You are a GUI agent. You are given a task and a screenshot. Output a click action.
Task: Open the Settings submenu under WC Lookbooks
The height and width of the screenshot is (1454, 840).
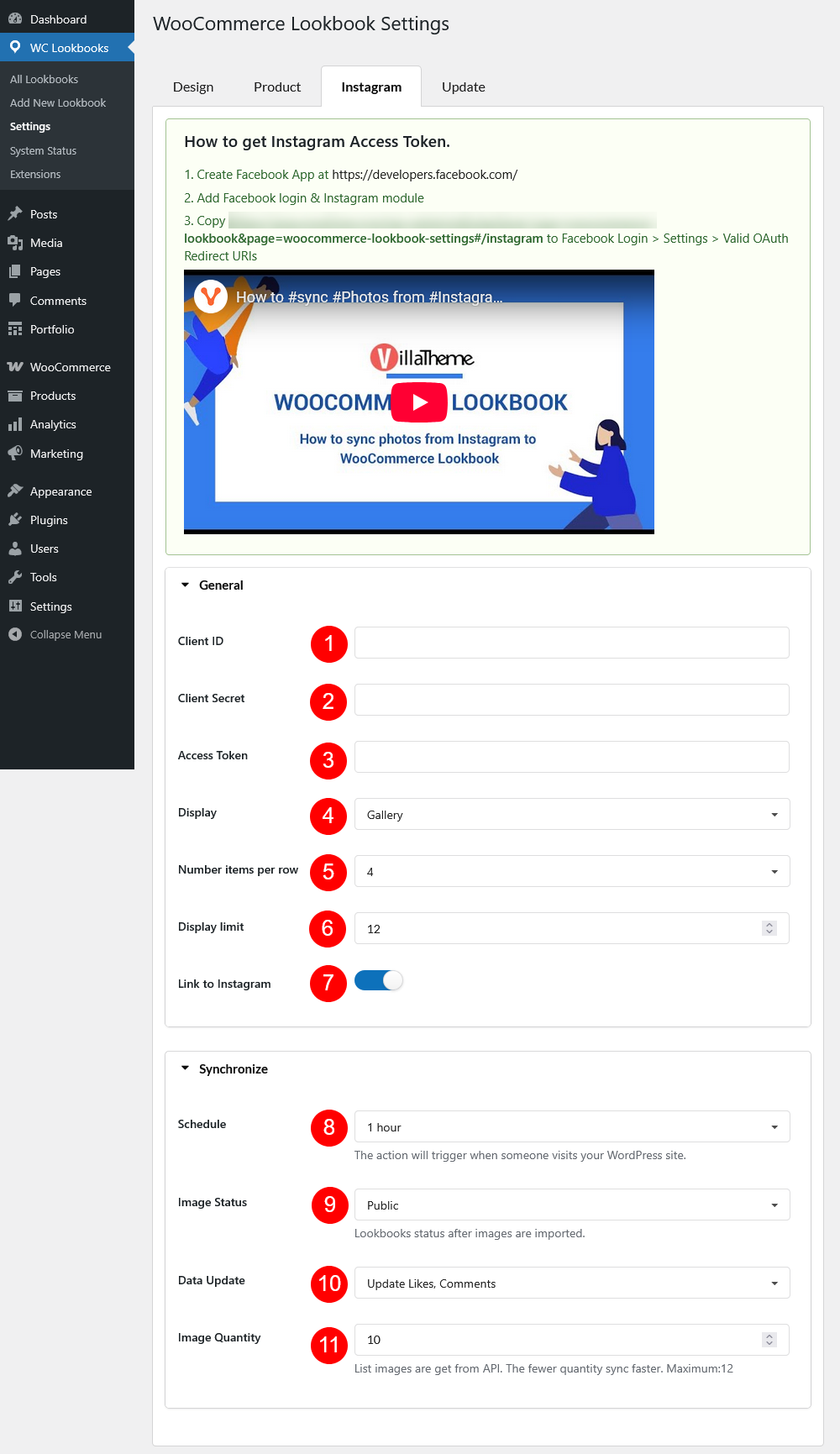30,126
